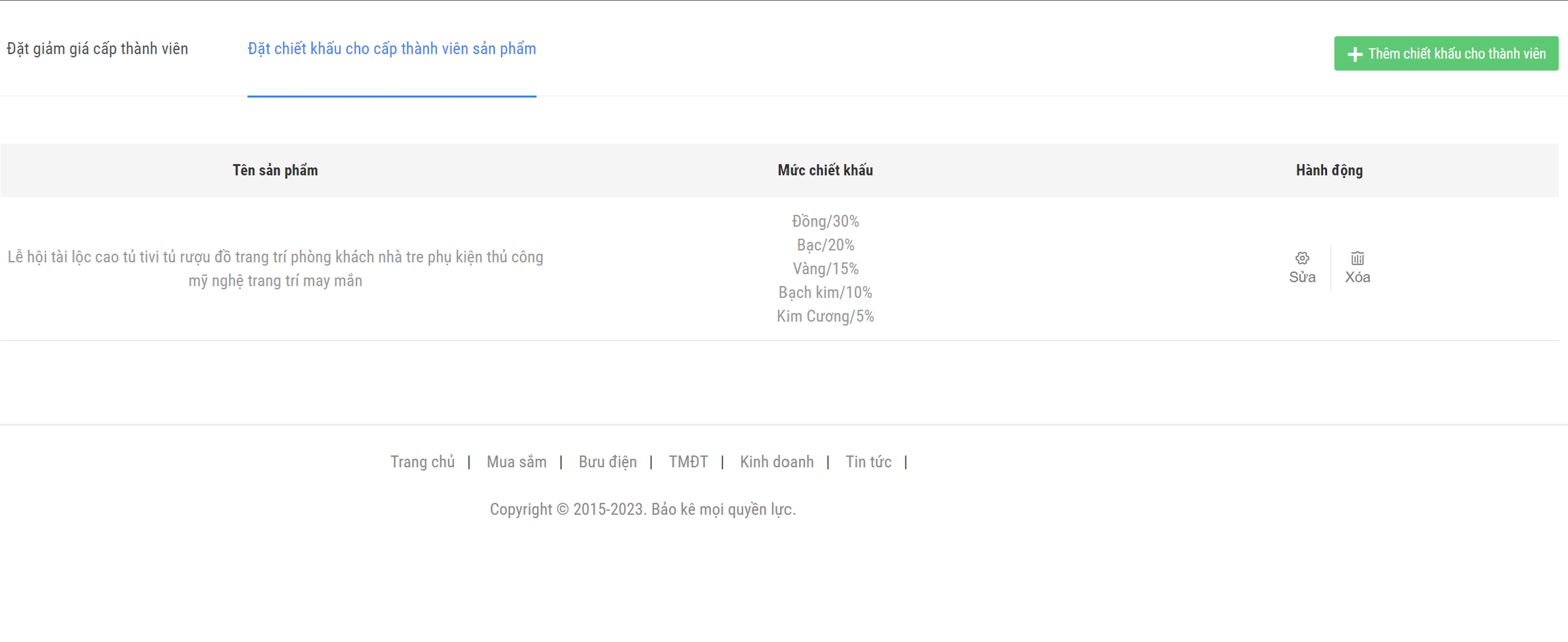Switch to Đặt giảm giá cấp thành viên tab
1568x642 pixels.
[x=97, y=49]
